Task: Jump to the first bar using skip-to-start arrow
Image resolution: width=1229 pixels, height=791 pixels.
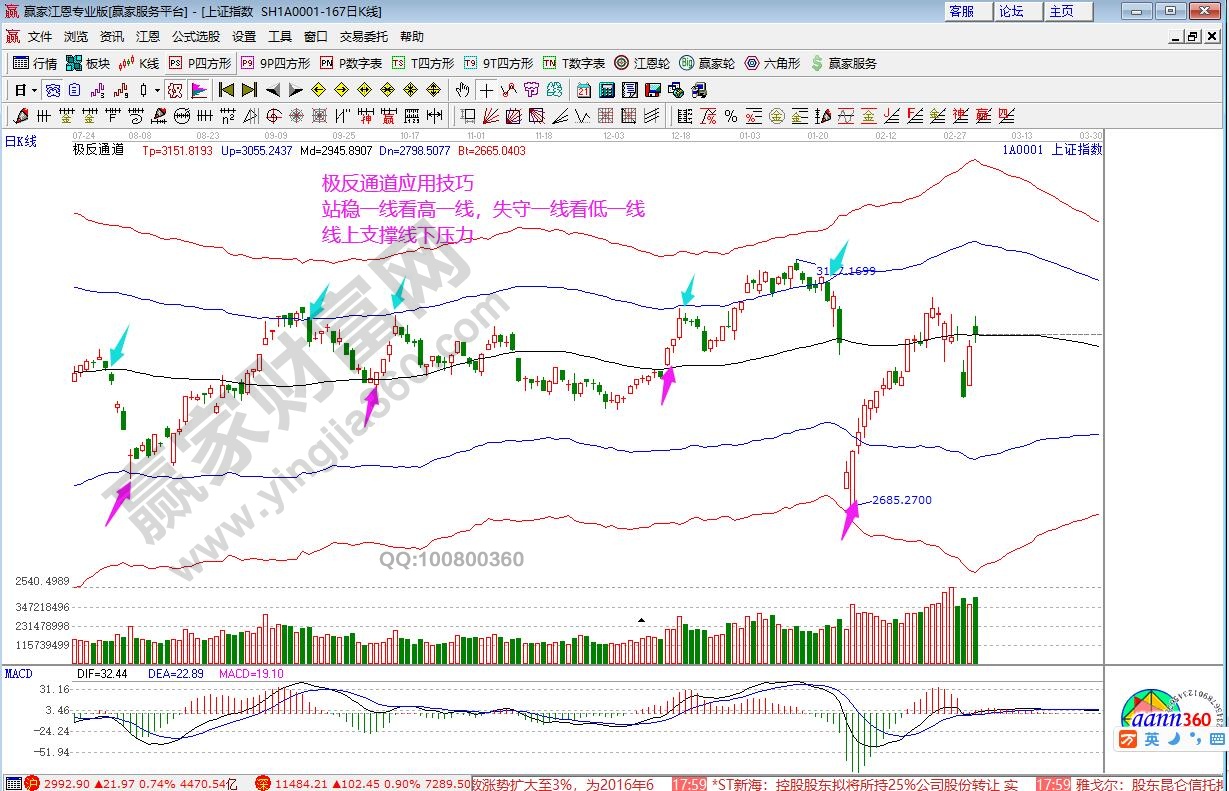Action: (226, 90)
